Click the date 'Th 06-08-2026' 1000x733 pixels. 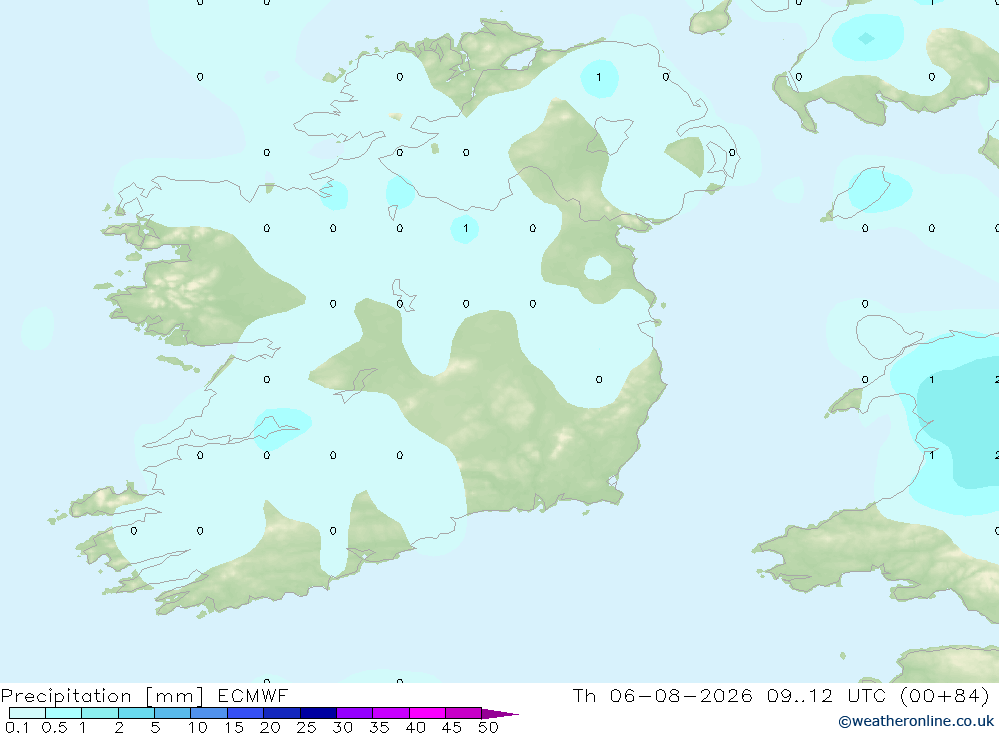(x=662, y=695)
